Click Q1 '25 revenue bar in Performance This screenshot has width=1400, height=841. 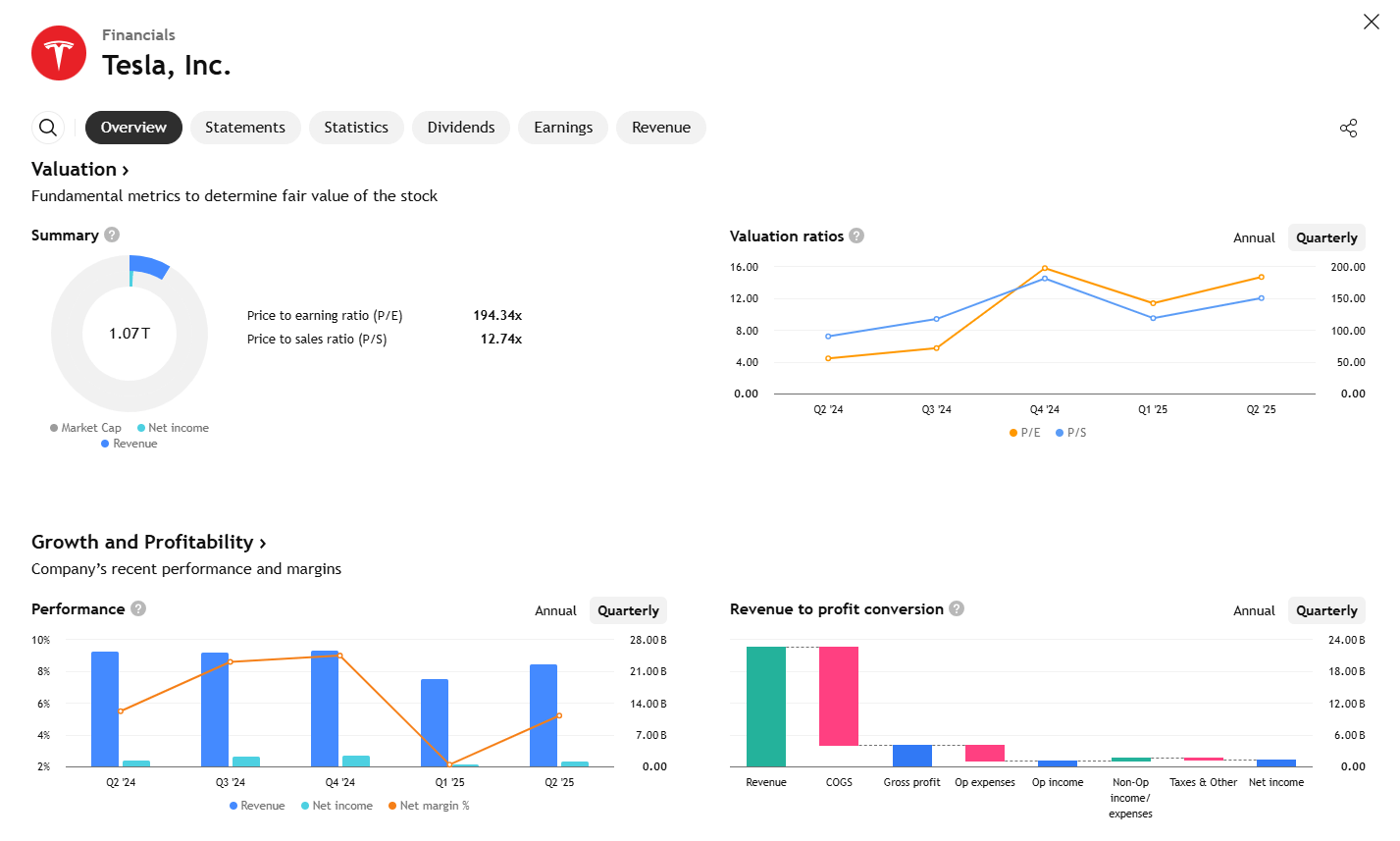pyautogui.click(x=435, y=723)
